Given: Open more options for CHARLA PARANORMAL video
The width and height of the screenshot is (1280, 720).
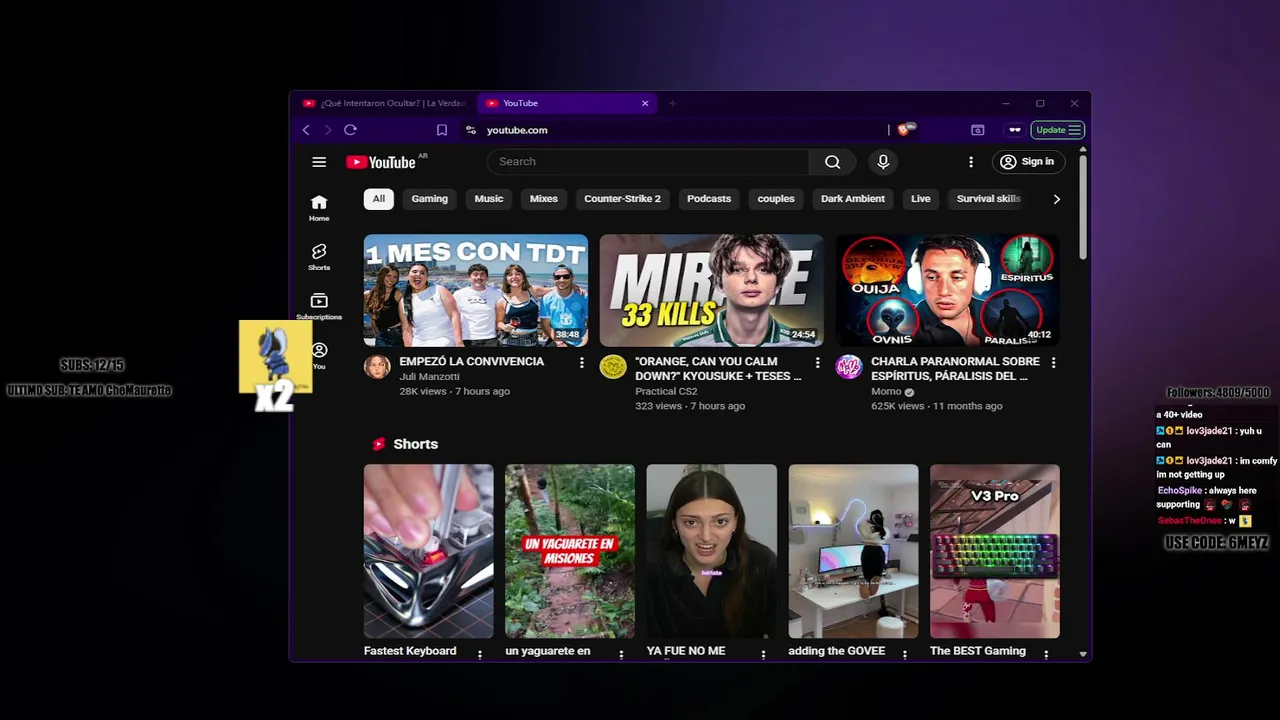Looking at the screenshot, I should (1053, 363).
